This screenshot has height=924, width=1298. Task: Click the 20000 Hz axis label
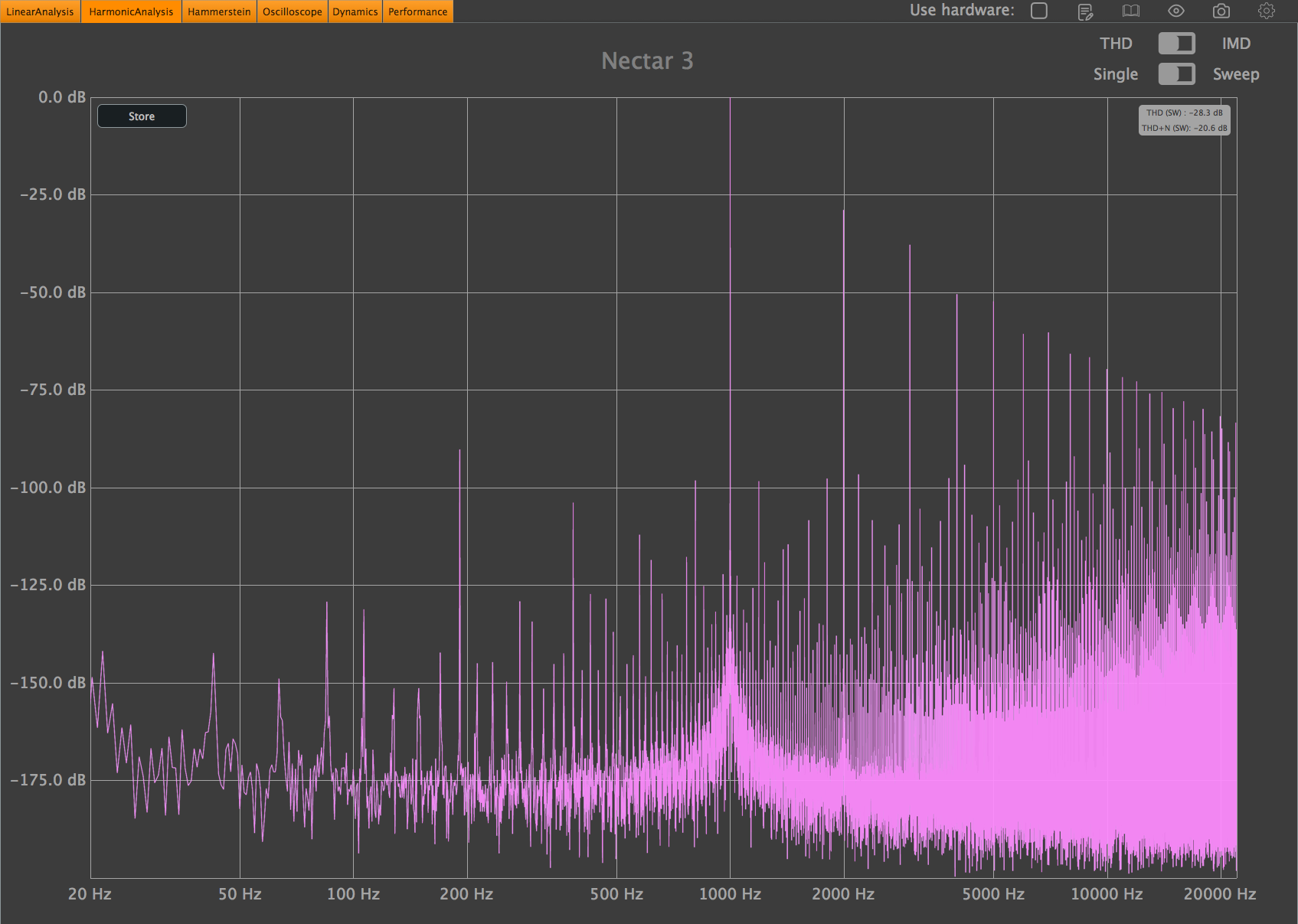coord(1220,894)
